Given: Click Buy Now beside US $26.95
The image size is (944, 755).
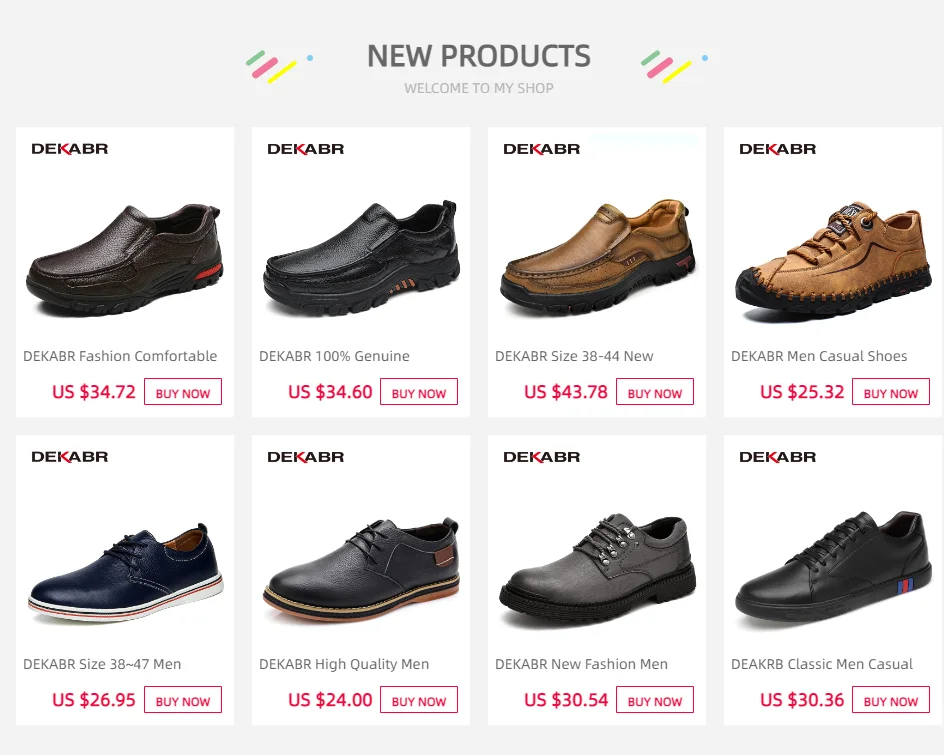Looking at the screenshot, I should tap(183, 700).
